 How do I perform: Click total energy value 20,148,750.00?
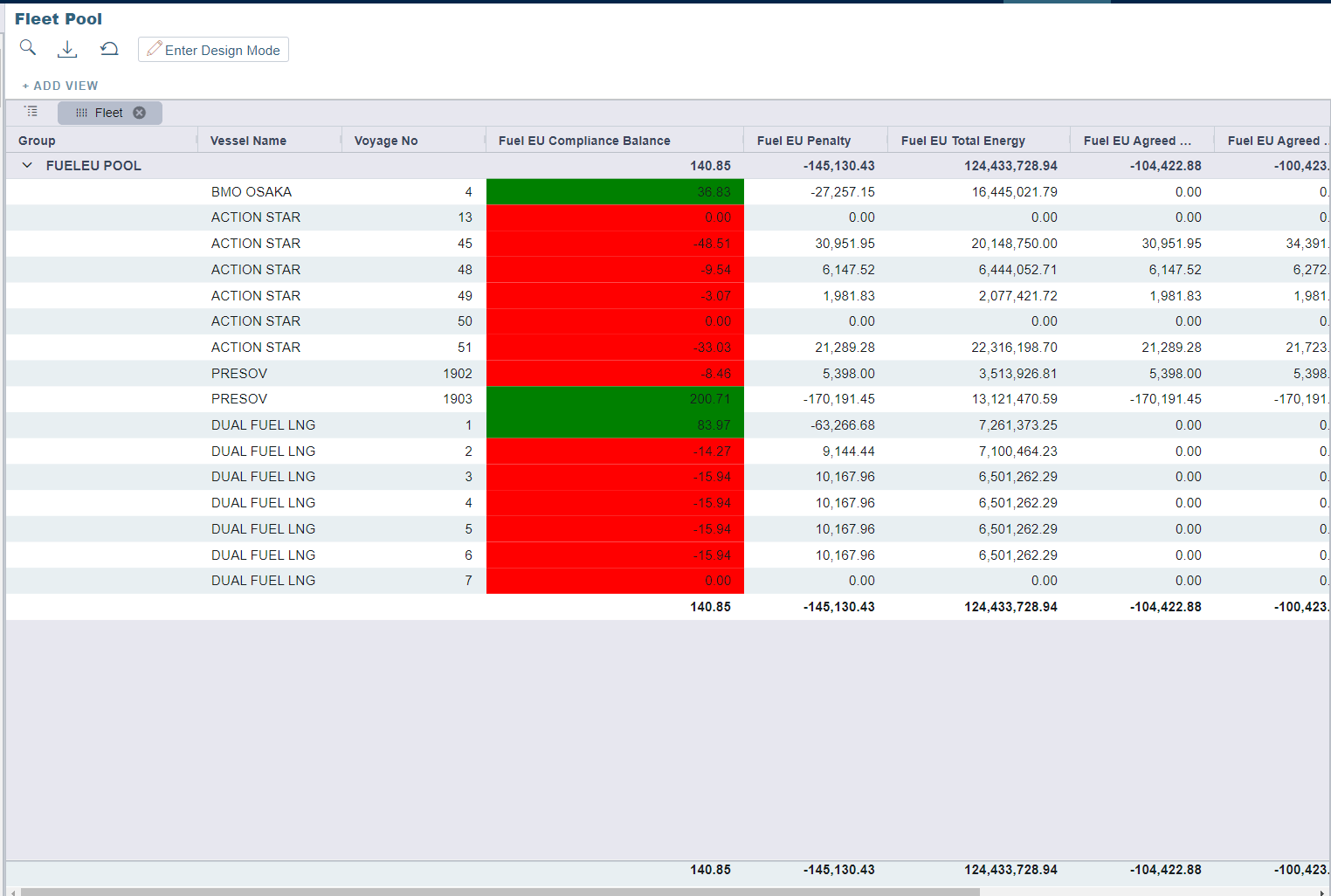pos(1015,244)
